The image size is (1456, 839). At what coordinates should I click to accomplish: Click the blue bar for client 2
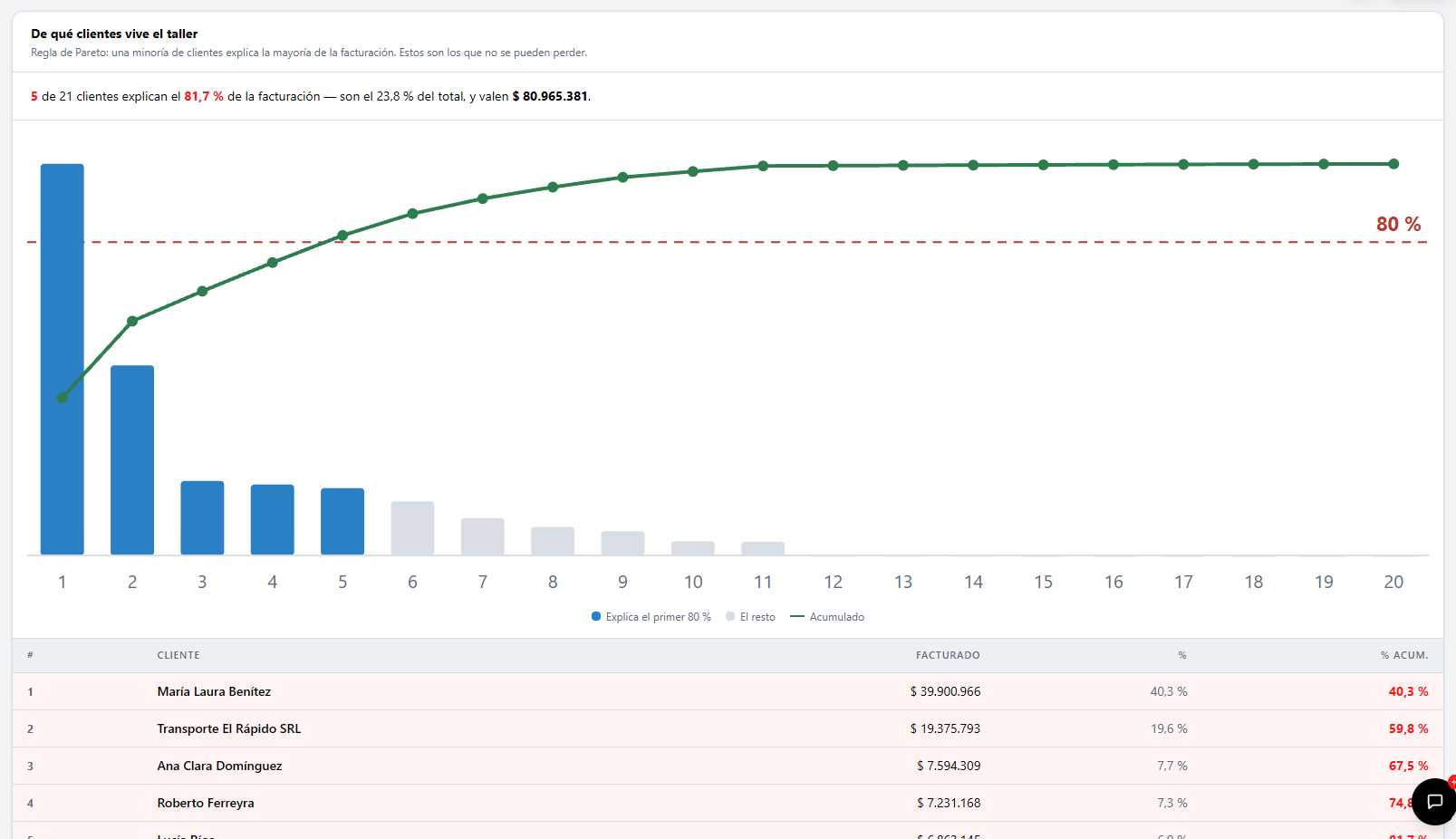[x=132, y=460]
